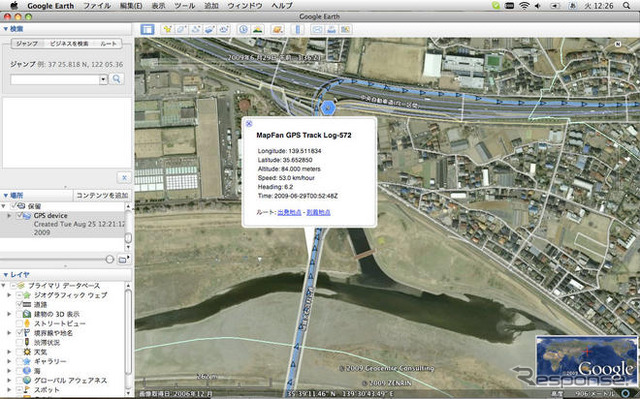Toggle the 保留 folder checkbox
The height and width of the screenshot is (399, 640).
point(15,206)
